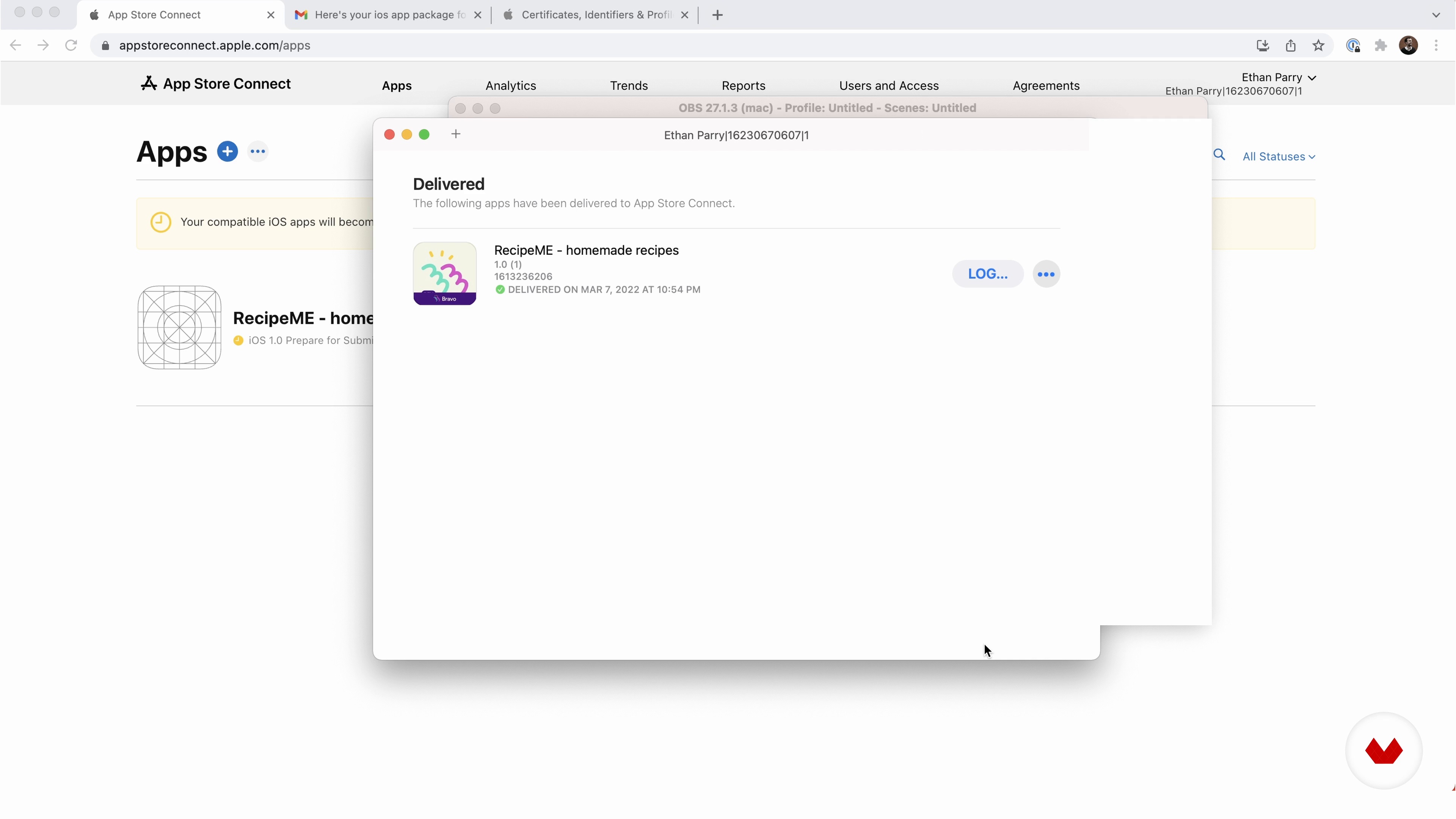The width and height of the screenshot is (1456, 819).
Task: Click delivered on Mar 7, 2022 status text
Action: pos(604,289)
